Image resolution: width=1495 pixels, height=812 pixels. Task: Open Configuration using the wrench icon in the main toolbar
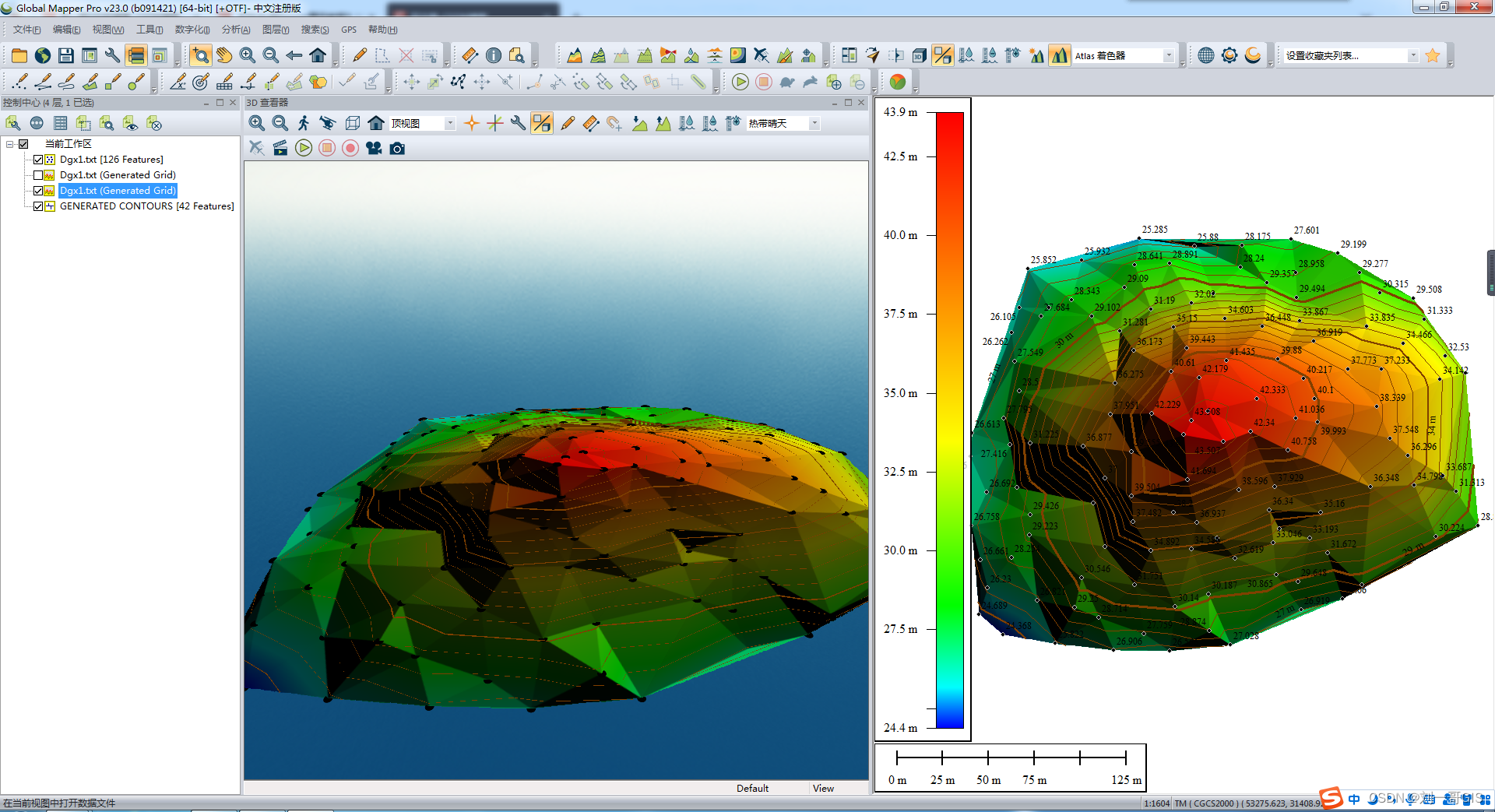click(113, 55)
